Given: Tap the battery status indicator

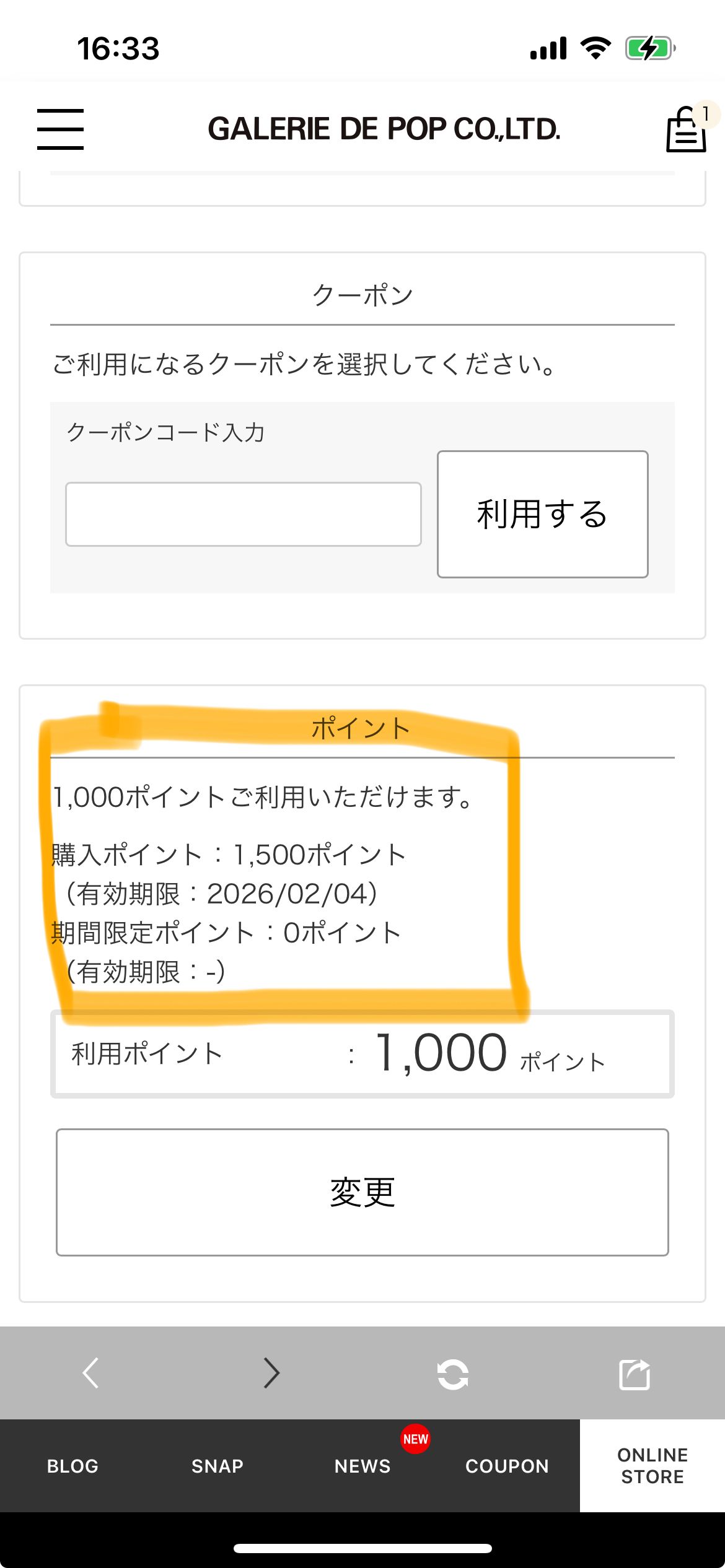Looking at the screenshot, I should pyautogui.click(x=649, y=48).
